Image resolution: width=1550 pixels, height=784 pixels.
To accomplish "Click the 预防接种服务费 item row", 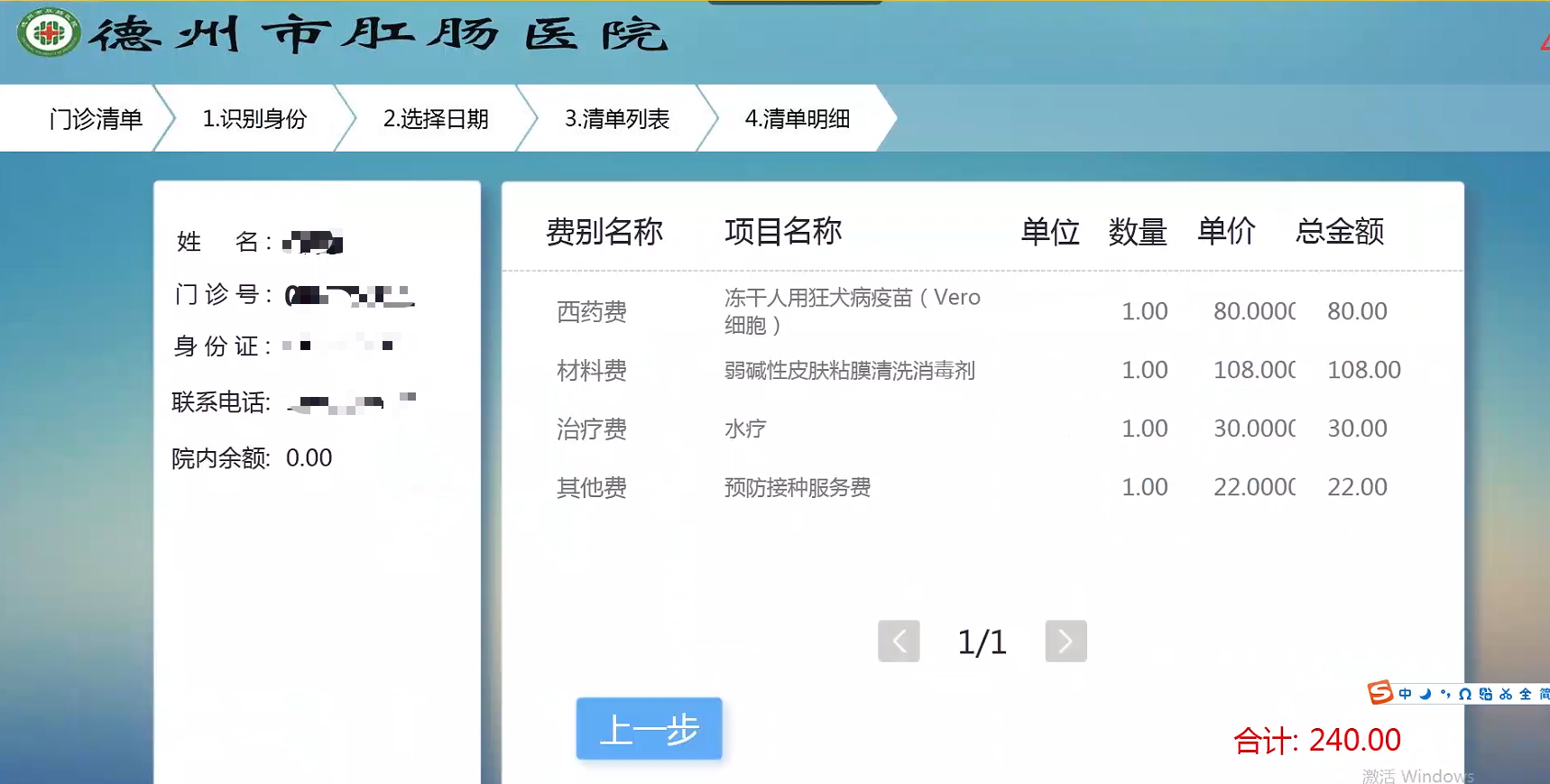I will pyautogui.click(x=798, y=488).
